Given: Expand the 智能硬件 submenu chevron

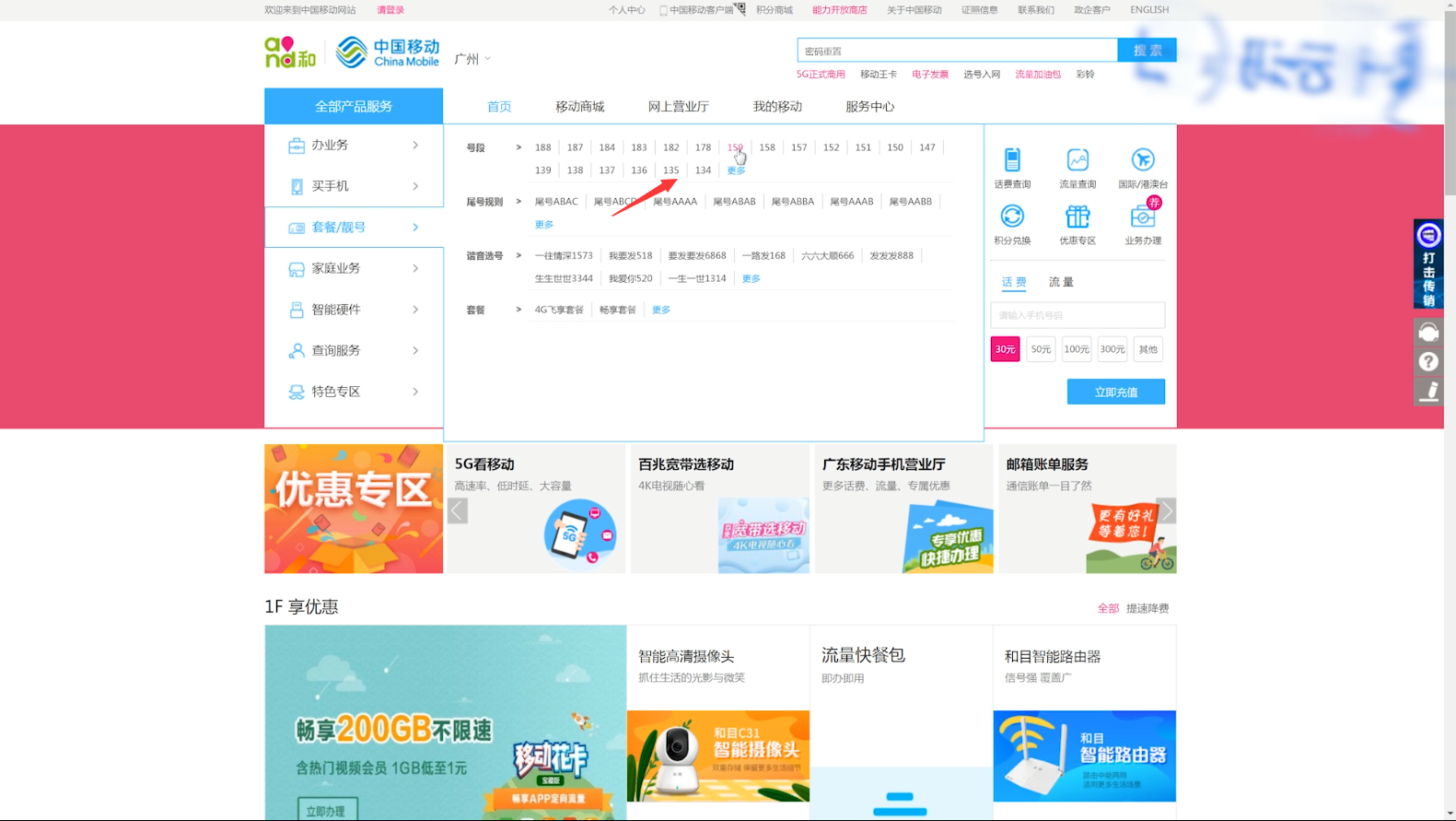Looking at the screenshot, I should (415, 310).
